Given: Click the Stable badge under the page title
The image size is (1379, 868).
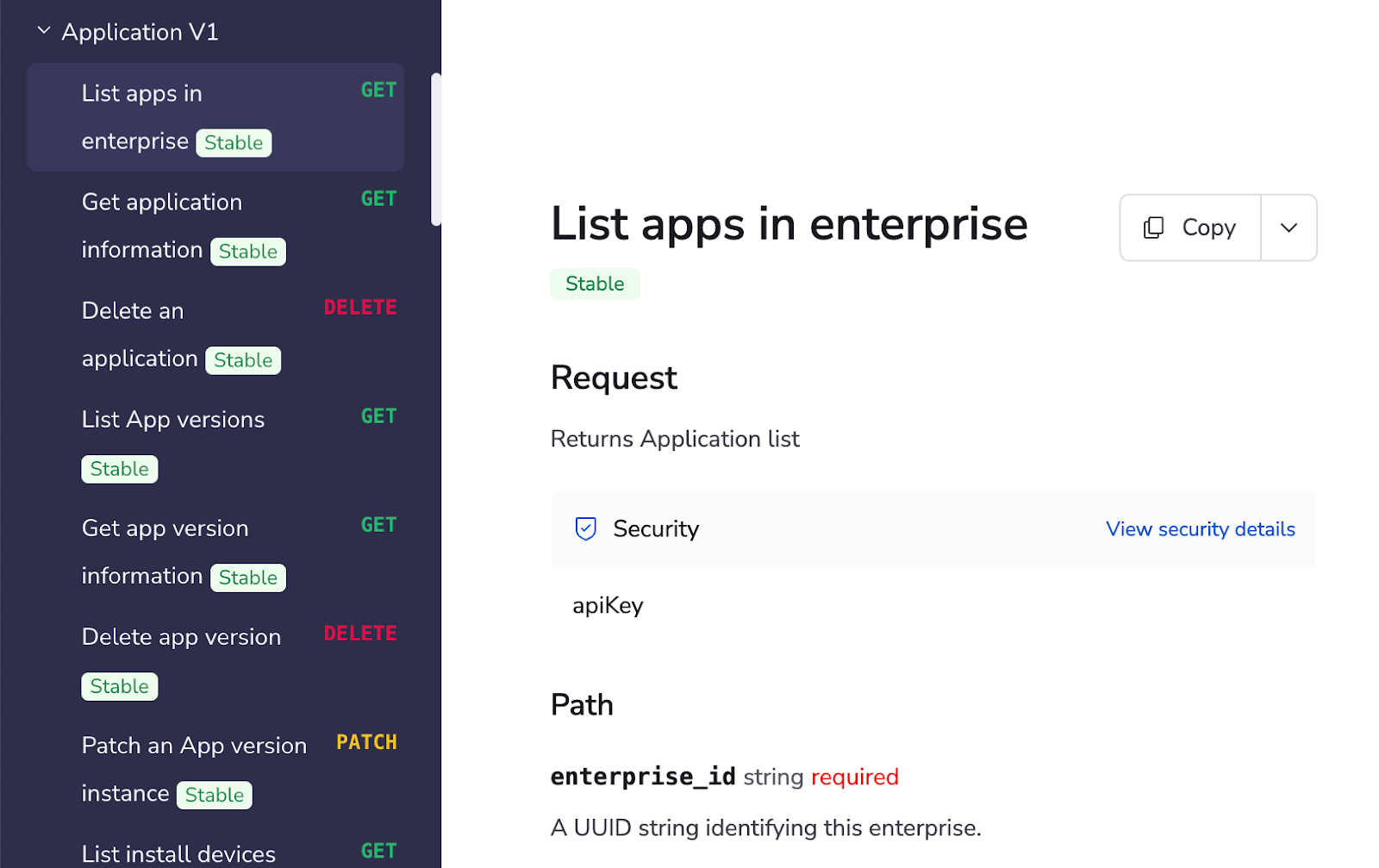Looking at the screenshot, I should pos(595,283).
